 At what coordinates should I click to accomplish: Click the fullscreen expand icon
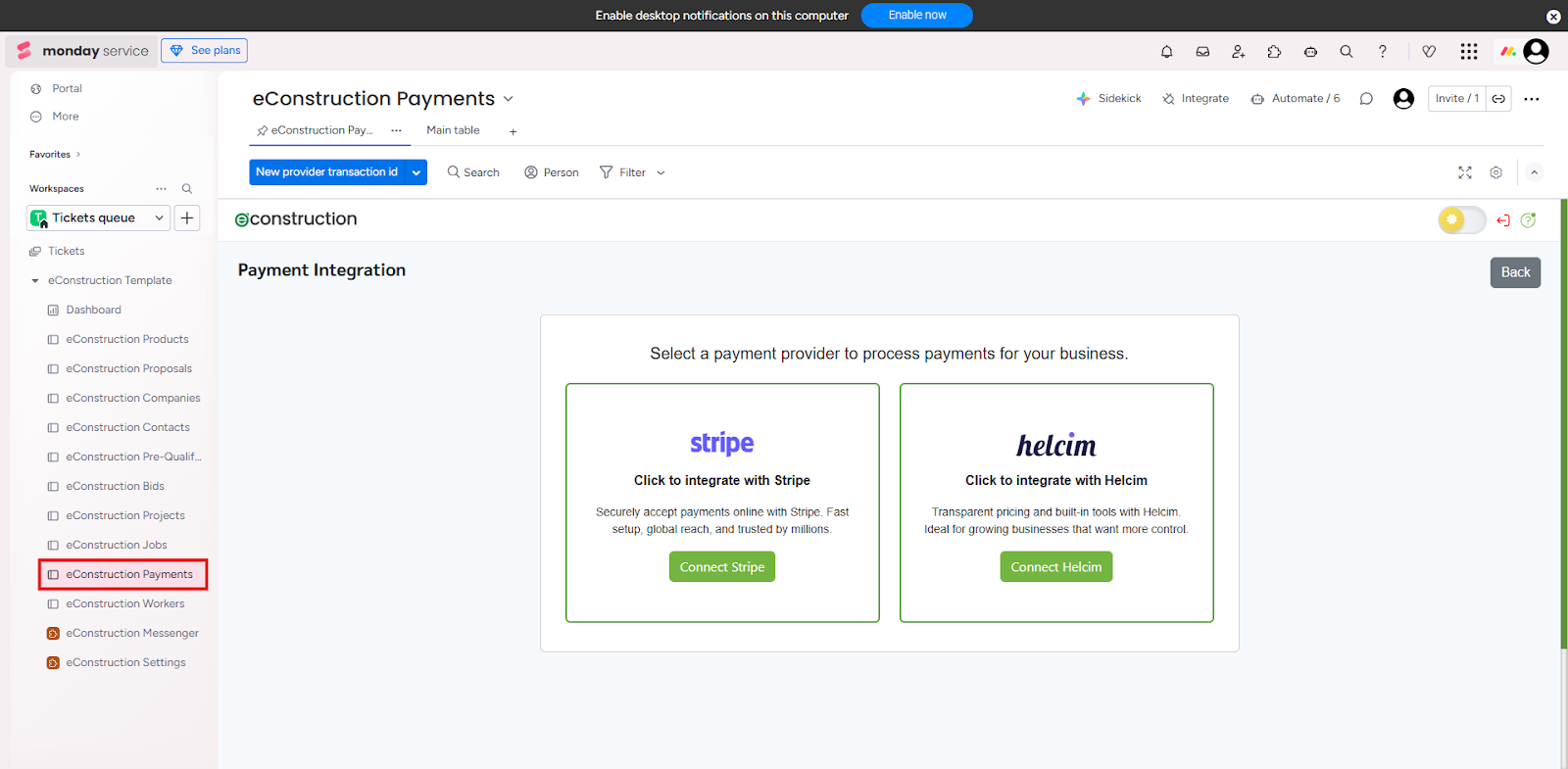(x=1465, y=172)
